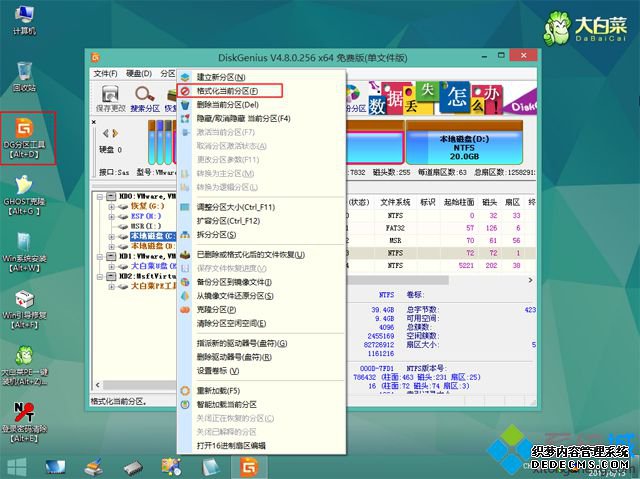
Task: Expand the 恢复(G:) partition node
Action: coord(111,206)
